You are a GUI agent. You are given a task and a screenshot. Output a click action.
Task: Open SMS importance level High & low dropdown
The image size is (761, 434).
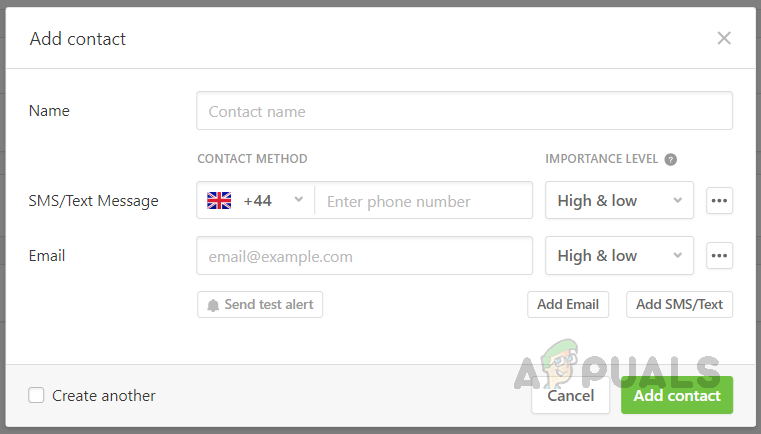click(x=619, y=200)
